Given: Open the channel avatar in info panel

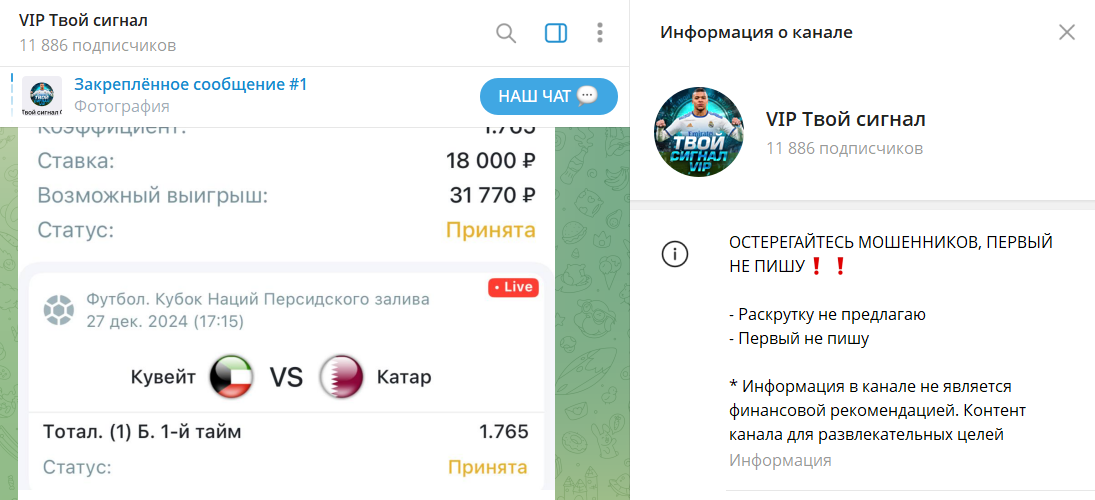Looking at the screenshot, I should click(x=699, y=132).
